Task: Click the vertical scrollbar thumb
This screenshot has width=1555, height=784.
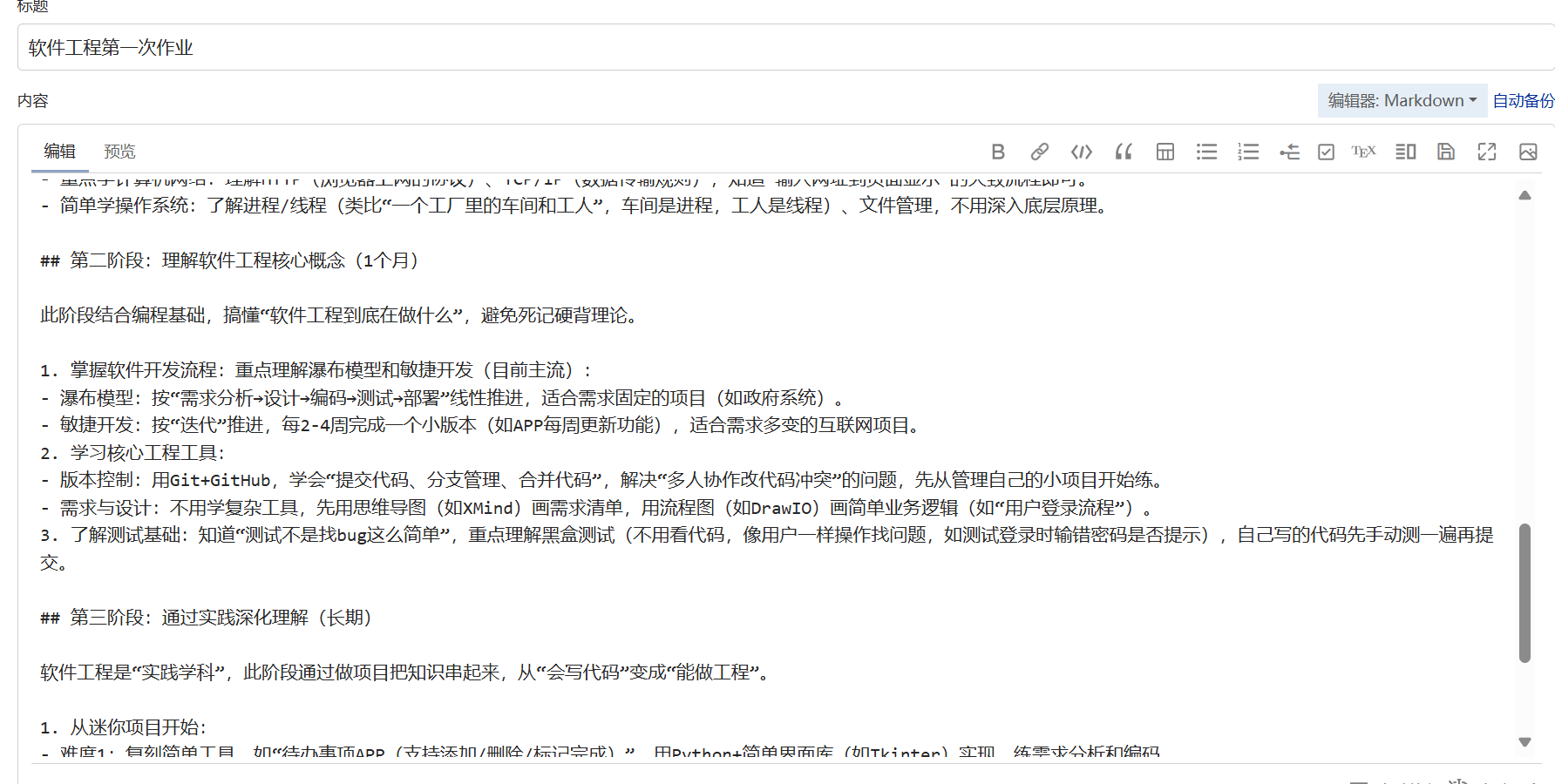Action: click(1524, 593)
